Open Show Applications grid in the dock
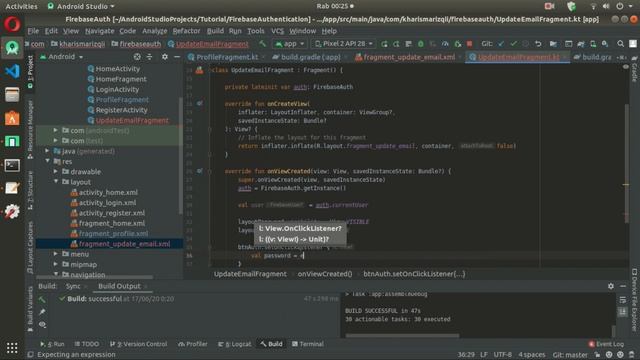Screen dimensions: 640x360 pos(12,348)
